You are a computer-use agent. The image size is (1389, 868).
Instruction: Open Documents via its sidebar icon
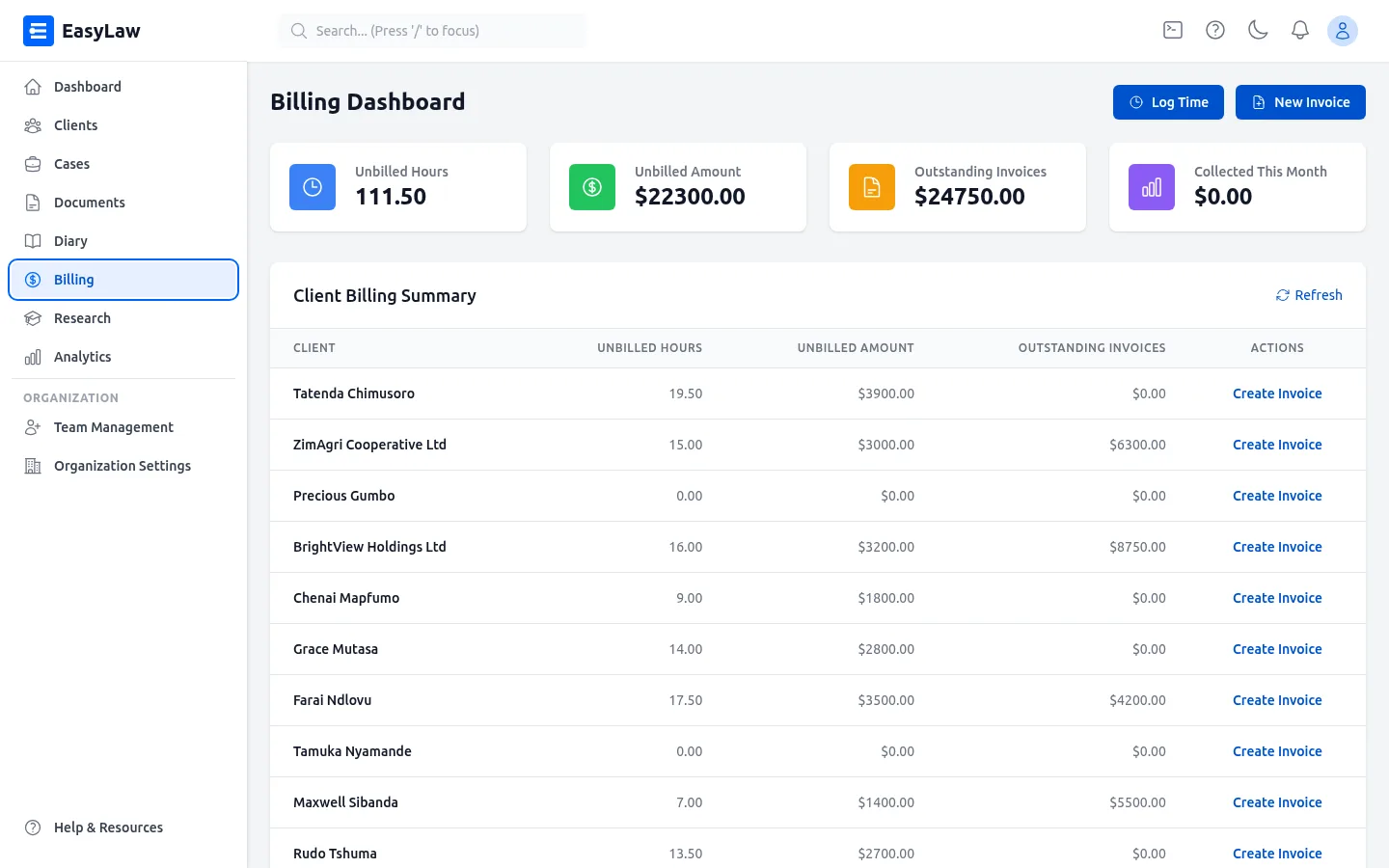(x=32, y=203)
